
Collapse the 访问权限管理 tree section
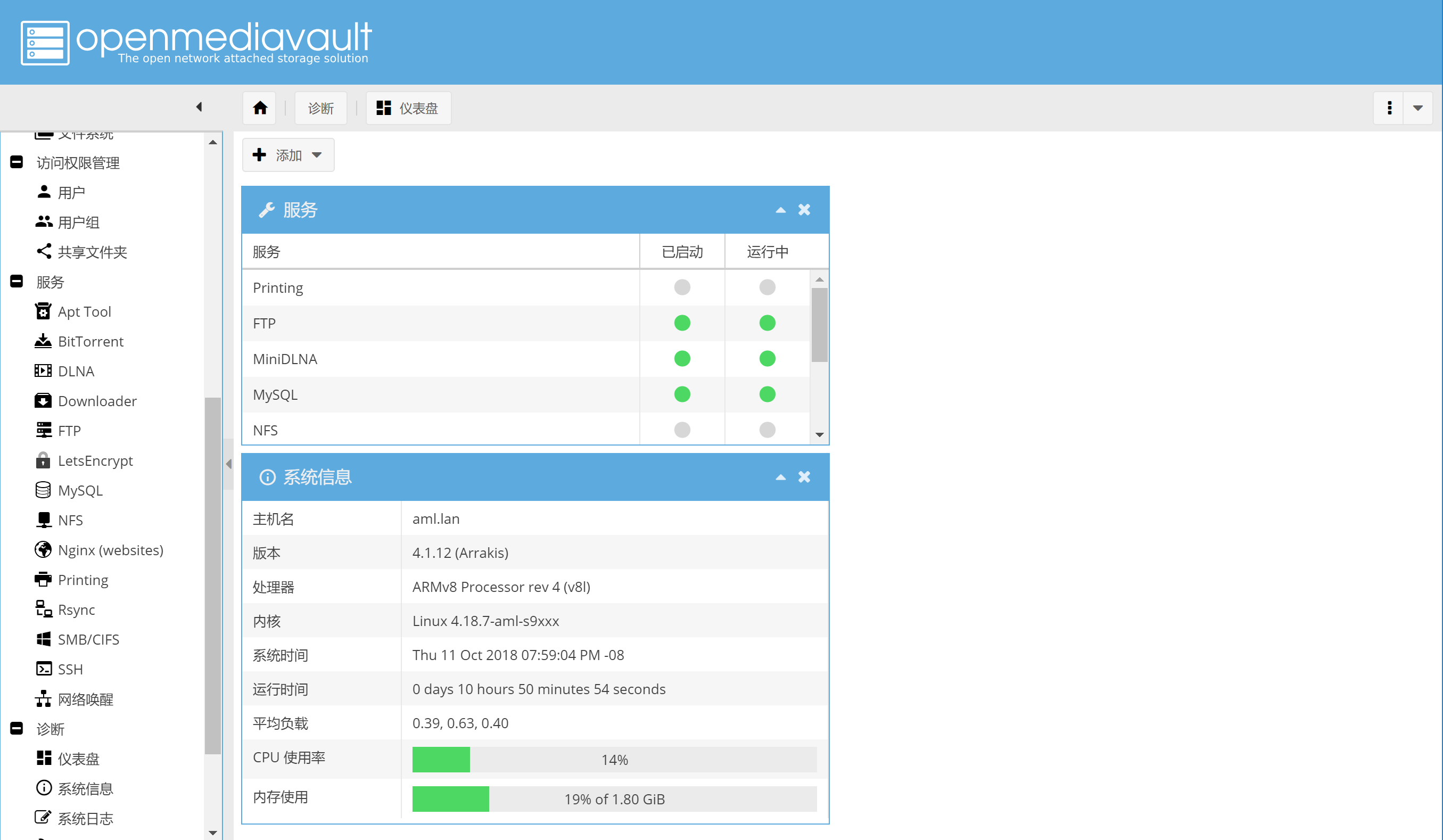click(x=17, y=162)
